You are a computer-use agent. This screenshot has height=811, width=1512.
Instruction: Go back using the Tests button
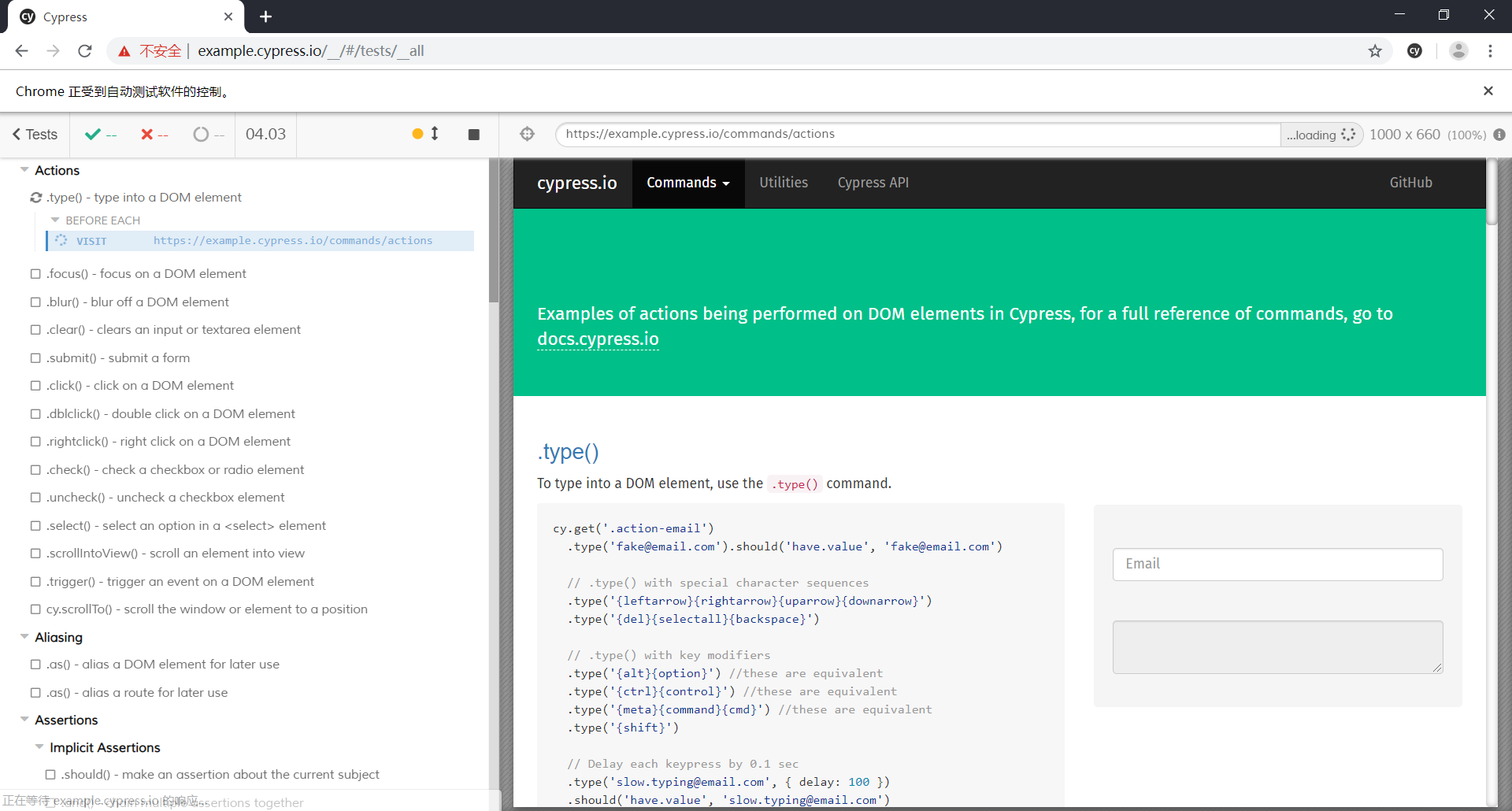click(34, 134)
